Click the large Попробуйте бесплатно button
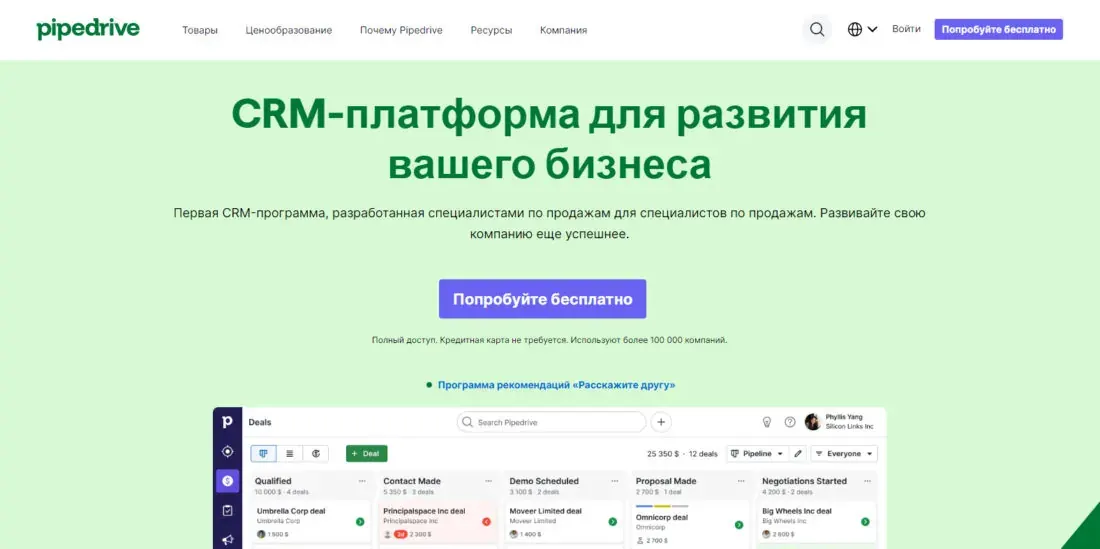 click(x=542, y=299)
